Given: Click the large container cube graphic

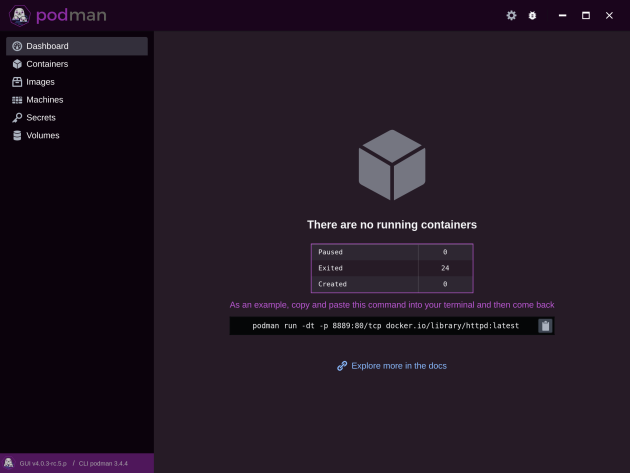Looking at the screenshot, I should pyautogui.click(x=392, y=164).
